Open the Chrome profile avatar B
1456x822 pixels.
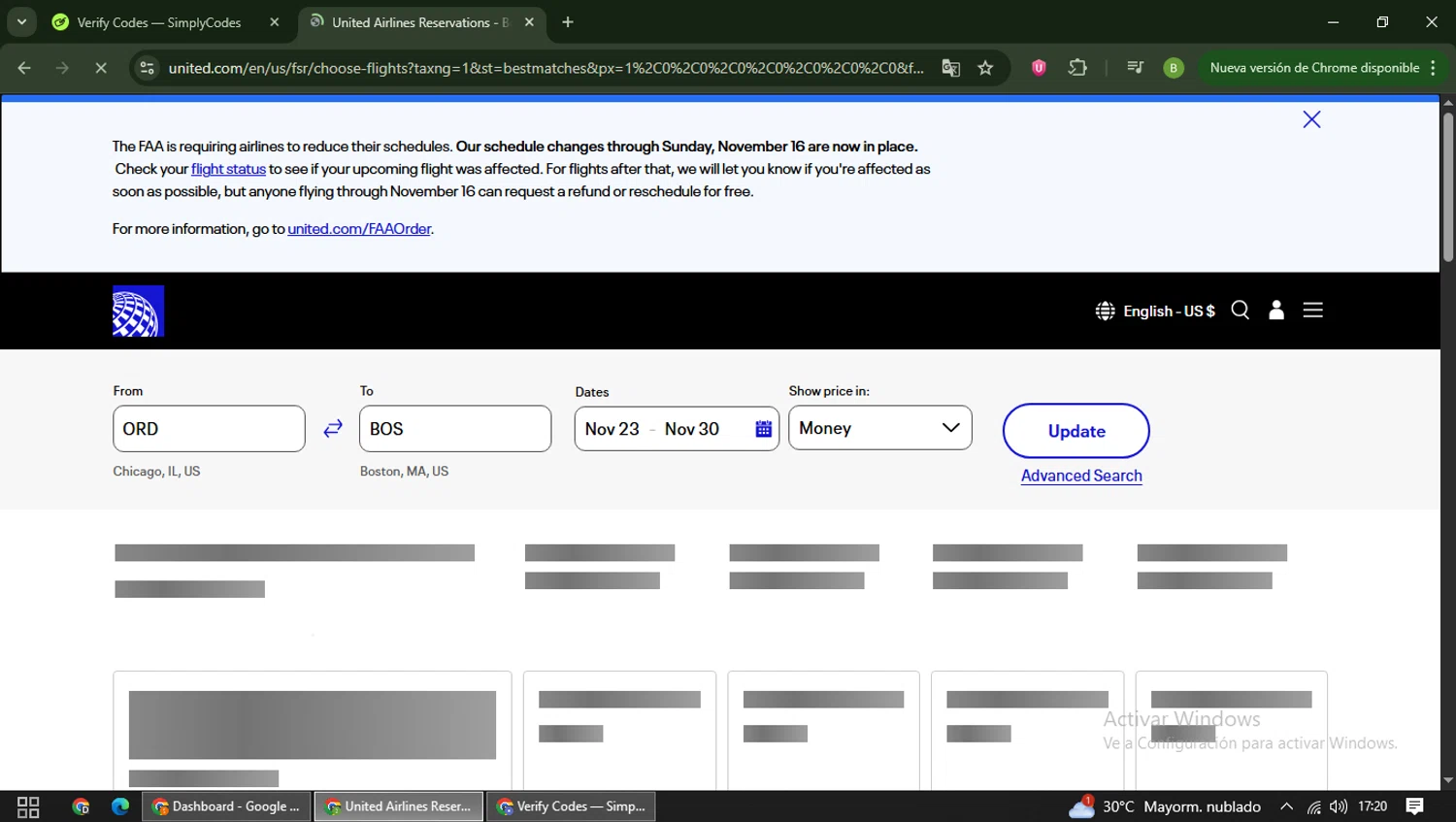coord(1174,68)
